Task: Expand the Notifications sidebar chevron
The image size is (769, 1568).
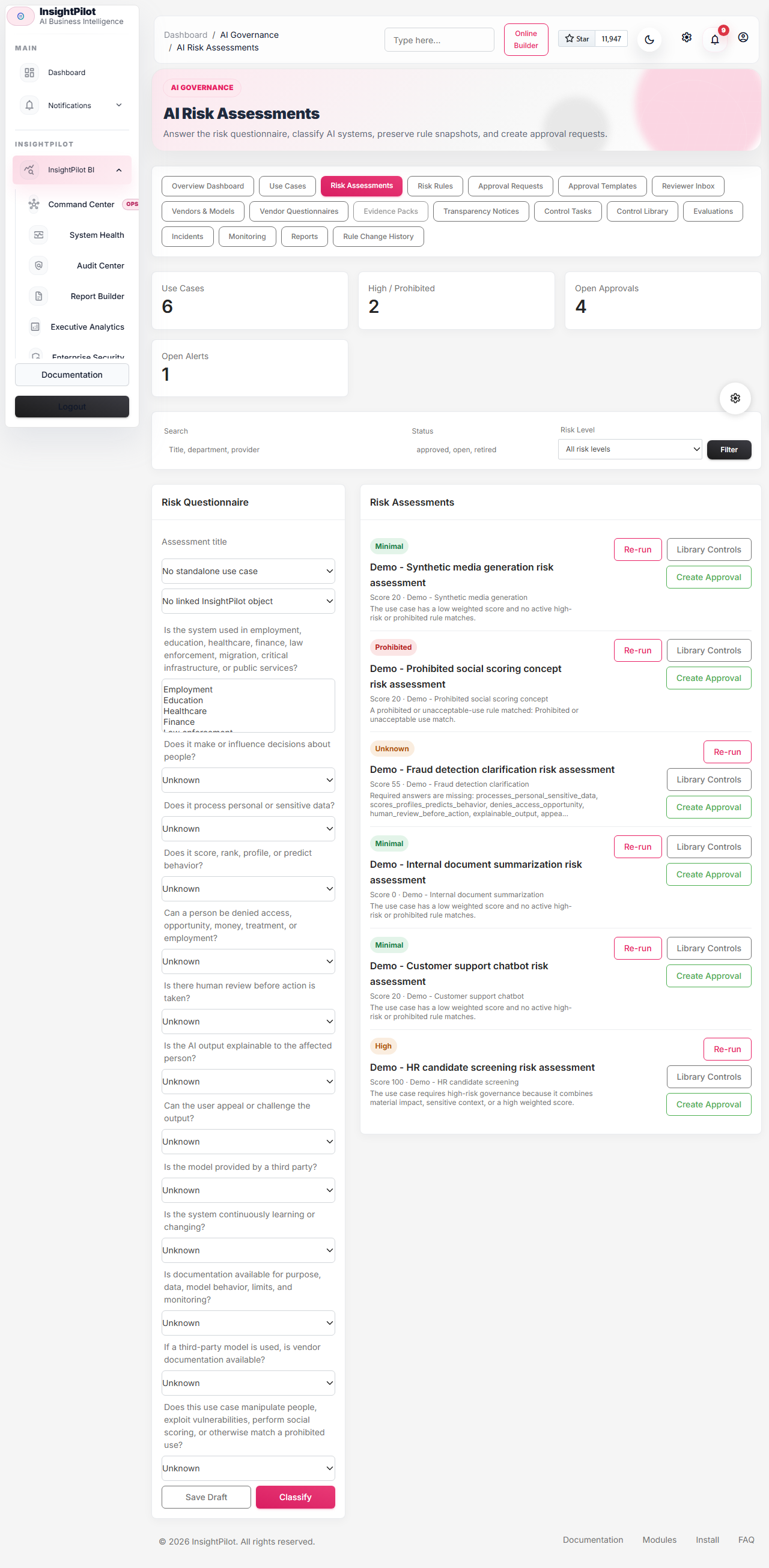Action: [119, 105]
